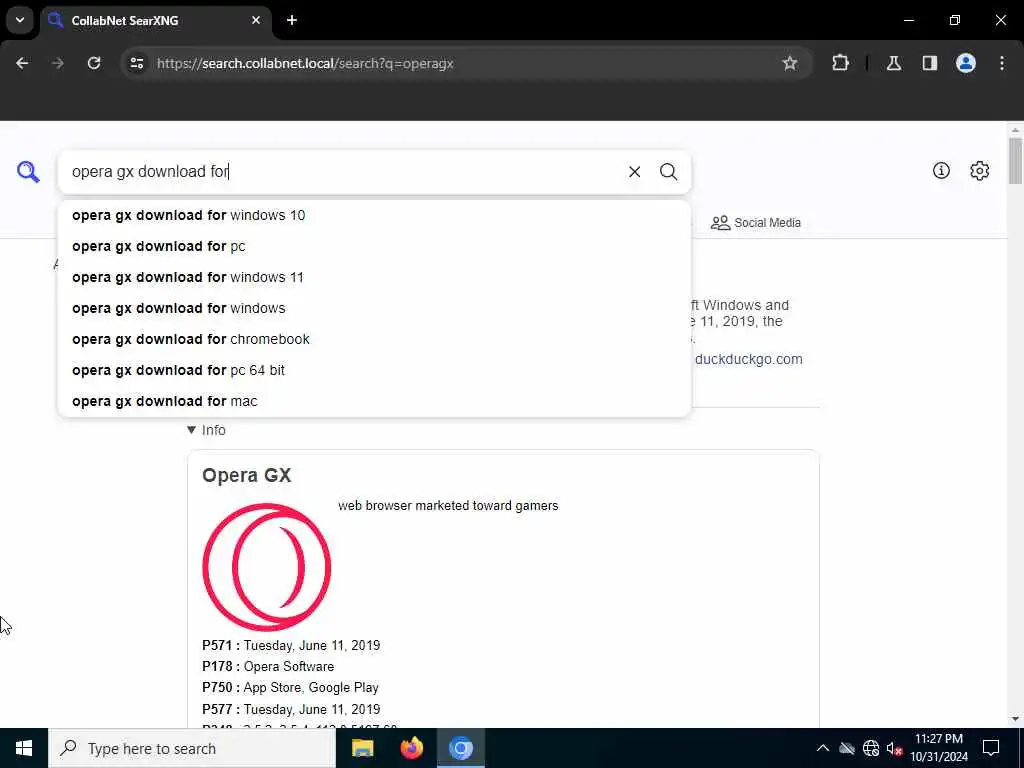Image resolution: width=1024 pixels, height=768 pixels.
Task: Choose suggestion ending in pc 64 bit
Action: point(374,370)
